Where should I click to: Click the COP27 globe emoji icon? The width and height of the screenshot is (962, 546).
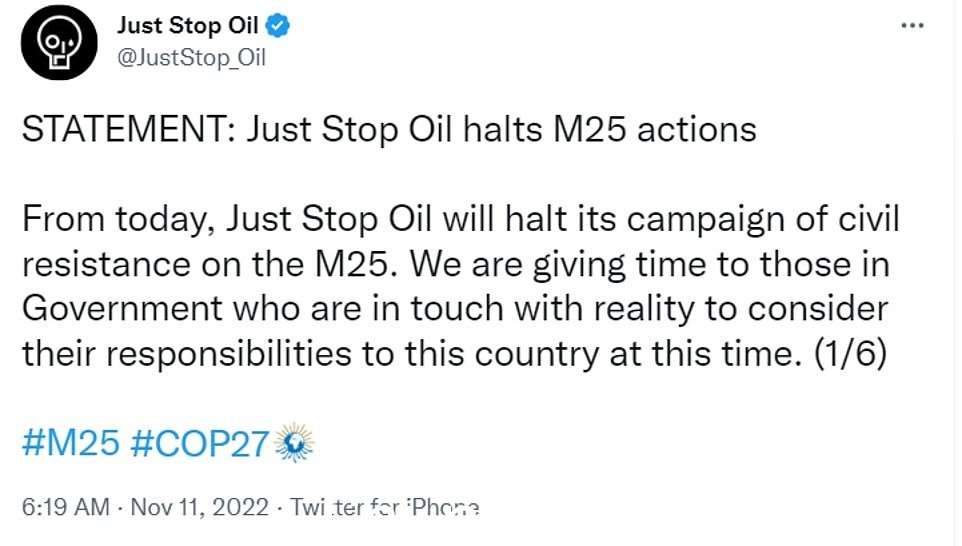pos(294,442)
